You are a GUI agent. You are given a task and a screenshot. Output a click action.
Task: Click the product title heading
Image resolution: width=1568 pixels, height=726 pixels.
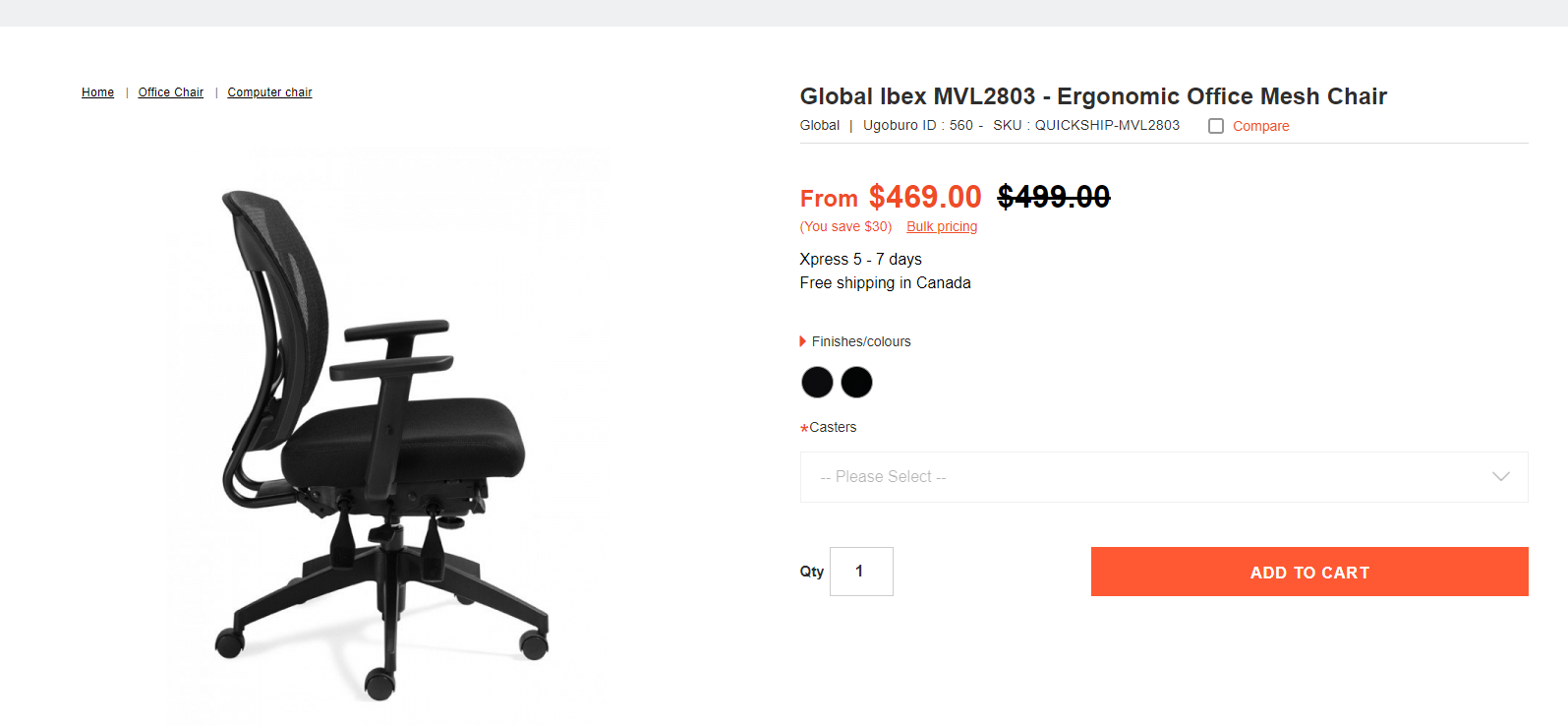1093,96
